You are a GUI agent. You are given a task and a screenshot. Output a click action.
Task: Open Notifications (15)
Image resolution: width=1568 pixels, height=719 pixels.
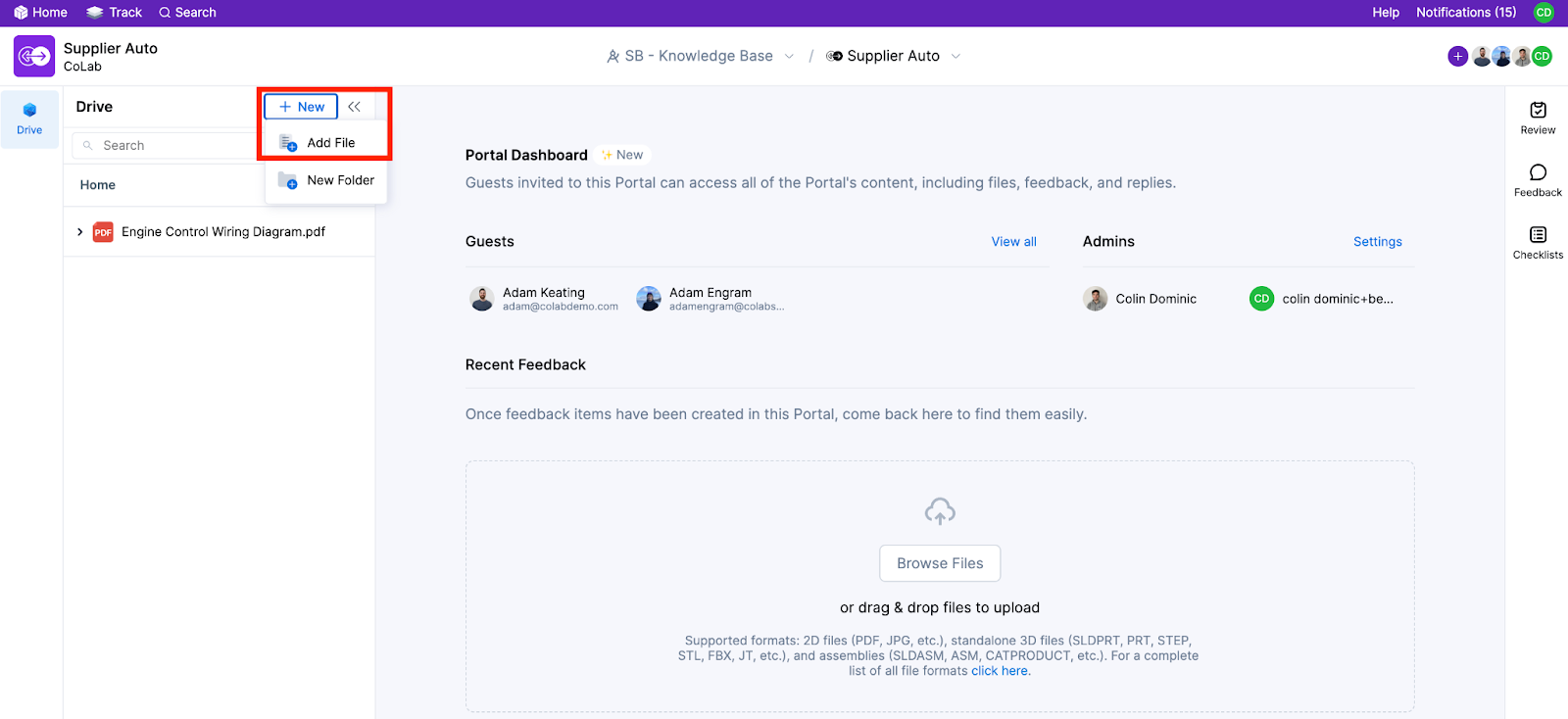[1466, 13]
